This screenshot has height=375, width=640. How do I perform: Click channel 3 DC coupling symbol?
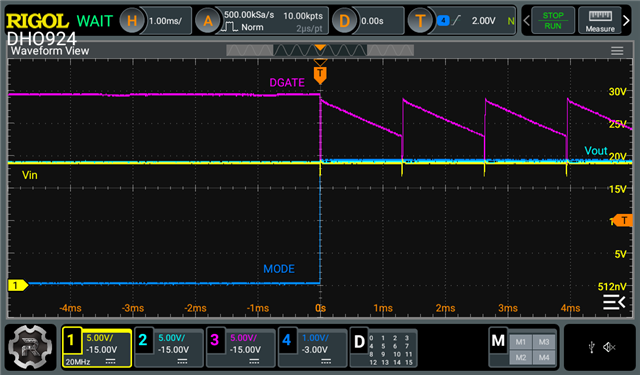[254, 362]
